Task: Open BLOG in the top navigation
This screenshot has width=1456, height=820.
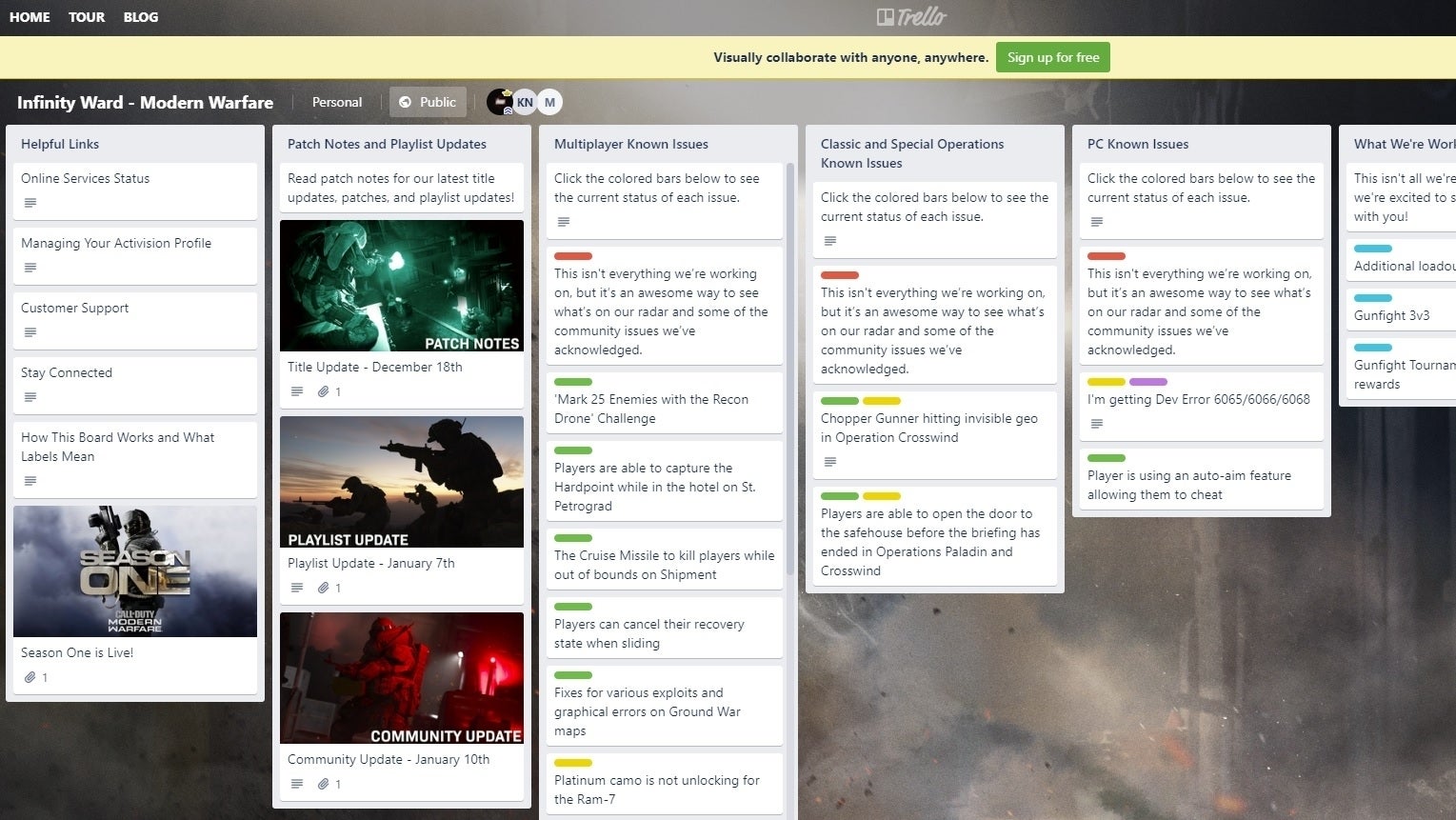Action: 141,17
